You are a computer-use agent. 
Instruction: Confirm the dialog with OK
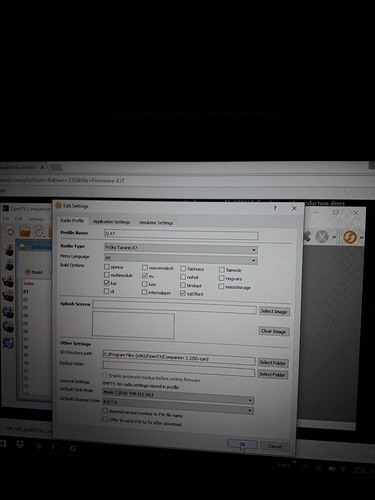tap(243, 444)
